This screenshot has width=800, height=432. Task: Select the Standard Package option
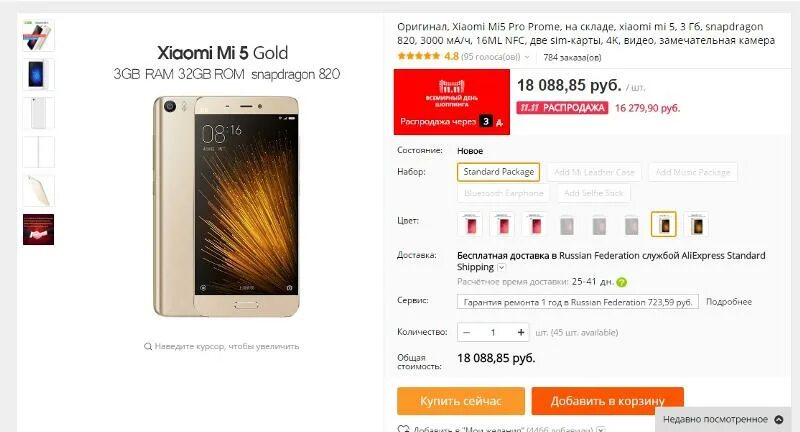click(498, 172)
